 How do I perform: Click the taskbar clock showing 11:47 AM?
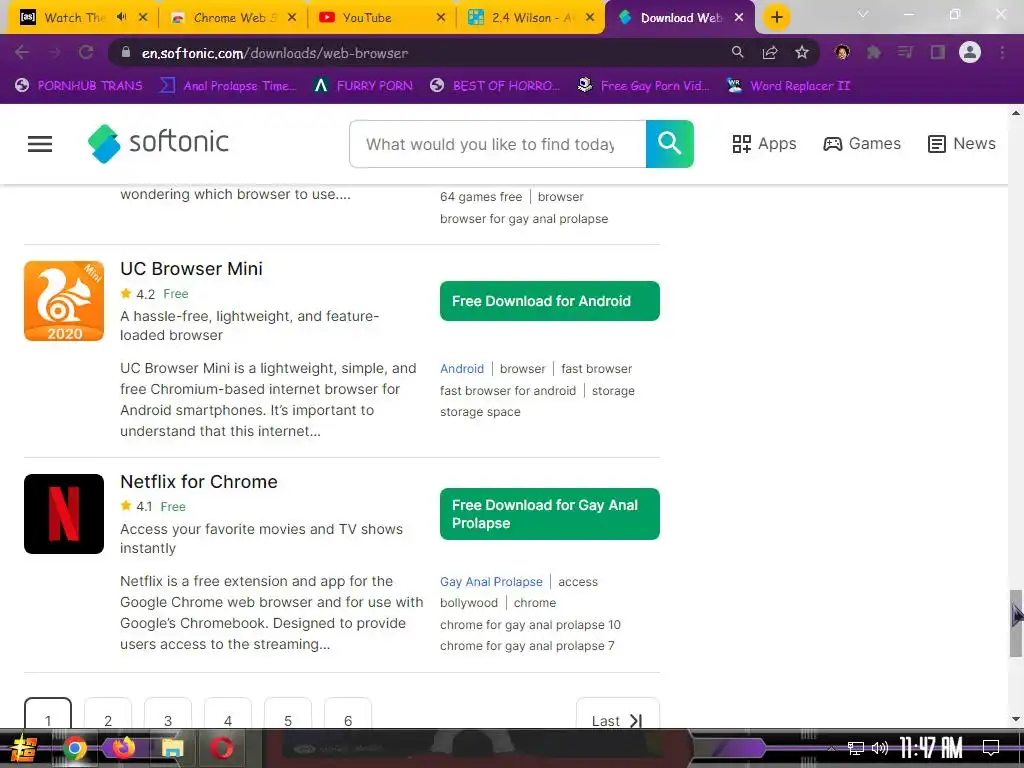(x=931, y=748)
